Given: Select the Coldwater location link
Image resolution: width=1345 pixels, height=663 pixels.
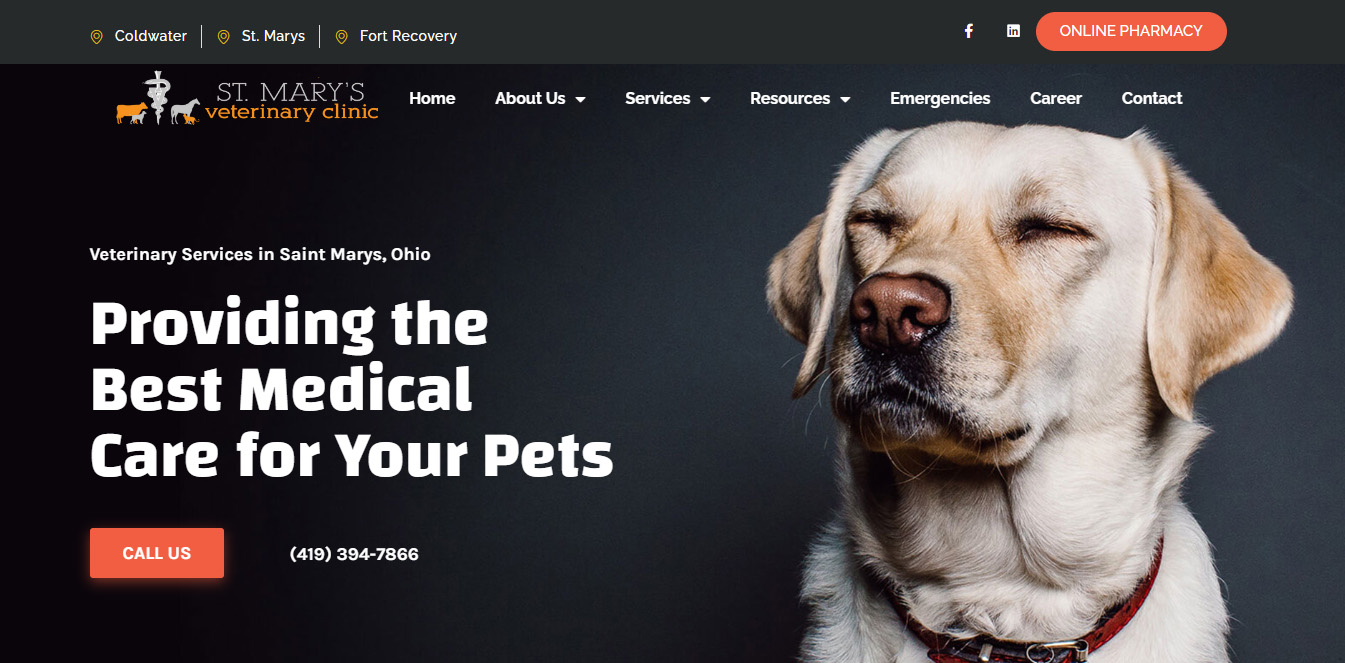Looking at the screenshot, I should tap(151, 36).
